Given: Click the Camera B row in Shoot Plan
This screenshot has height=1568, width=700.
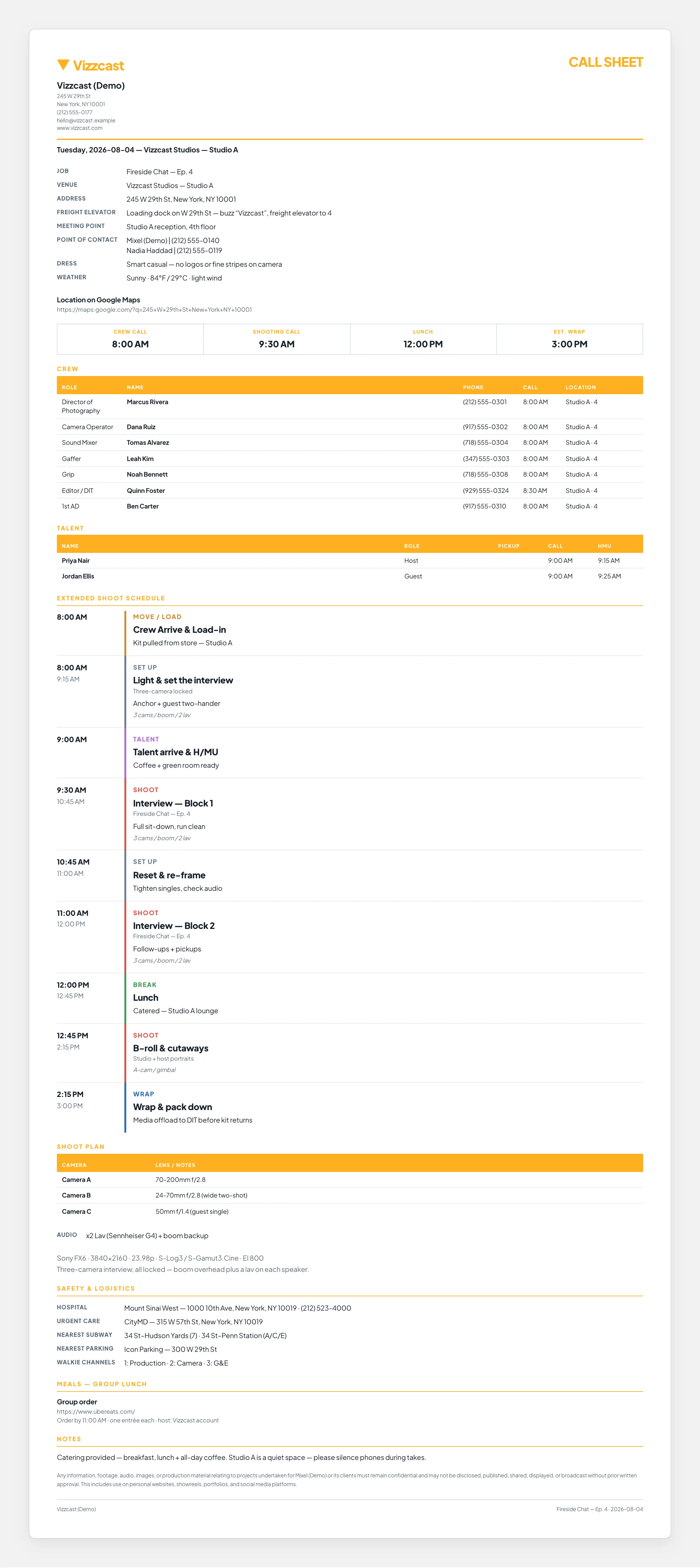Looking at the screenshot, I should click(x=350, y=1195).
